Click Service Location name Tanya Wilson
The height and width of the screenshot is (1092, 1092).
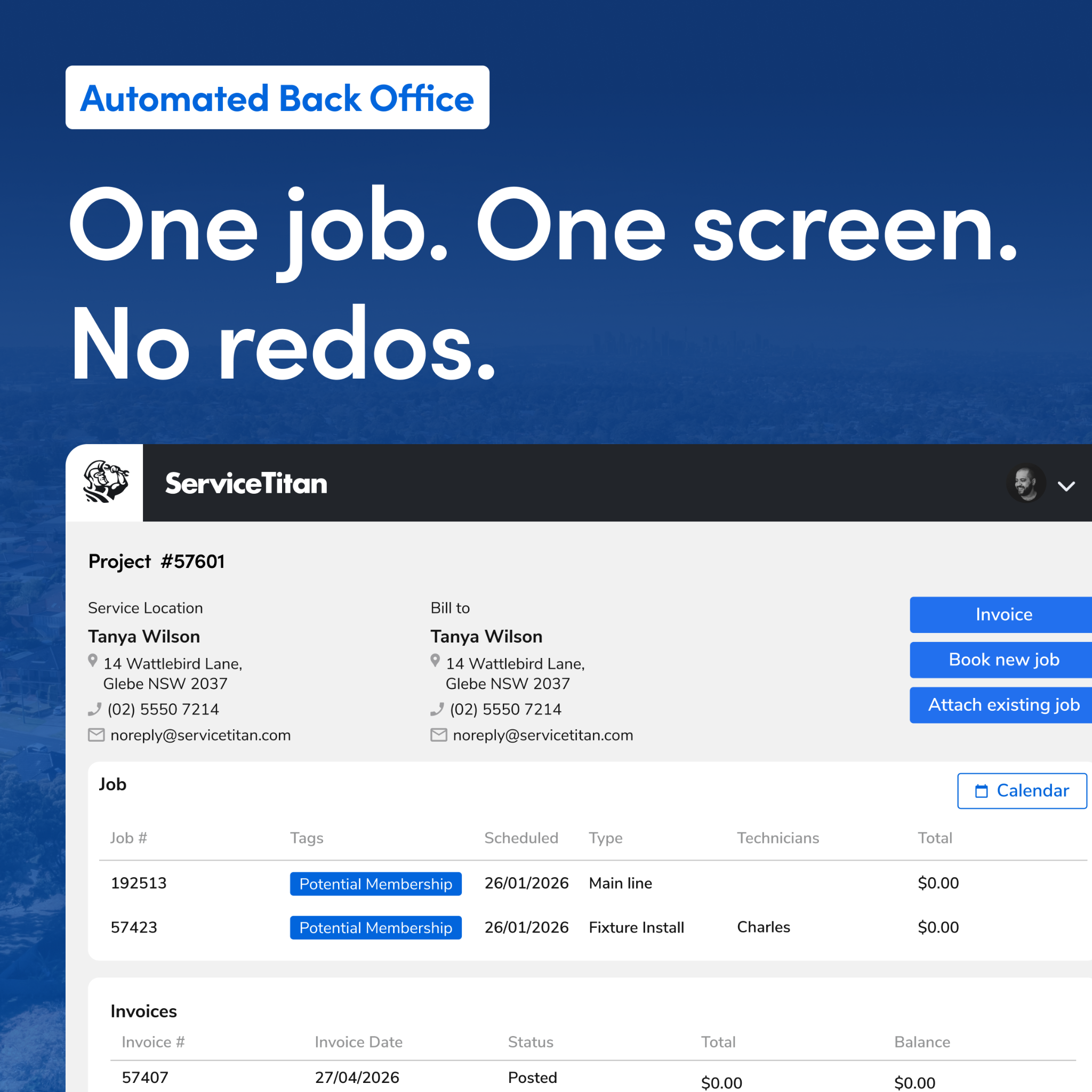click(144, 637)
